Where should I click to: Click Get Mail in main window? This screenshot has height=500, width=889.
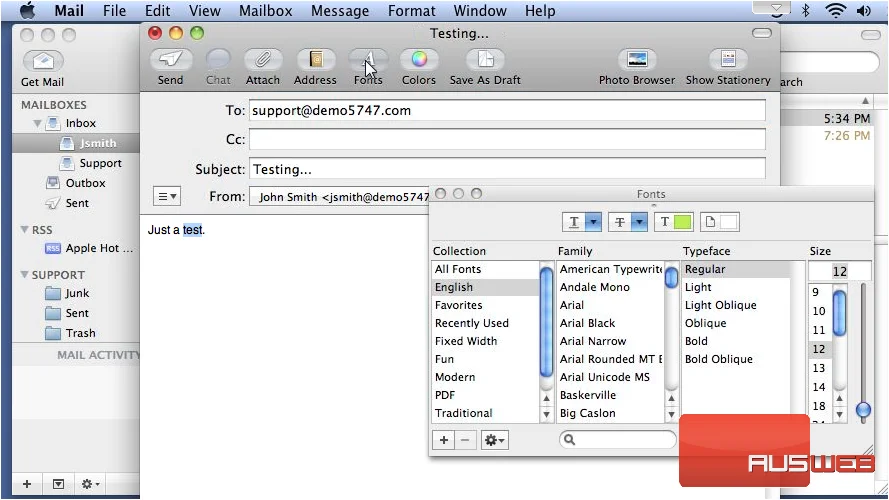pyautogui.click(x=43, y=61)
